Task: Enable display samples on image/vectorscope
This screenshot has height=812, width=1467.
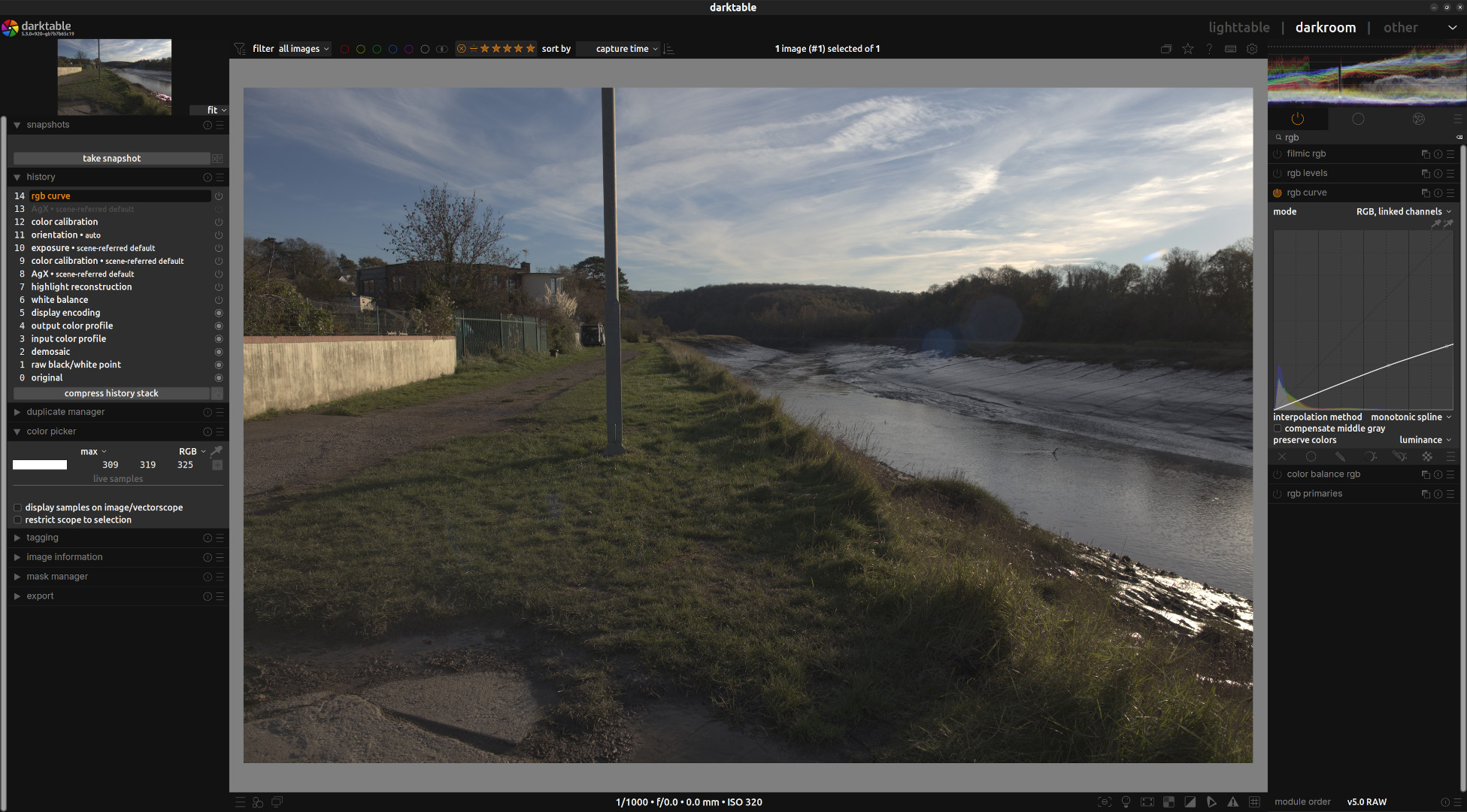Action: [17, 507]
